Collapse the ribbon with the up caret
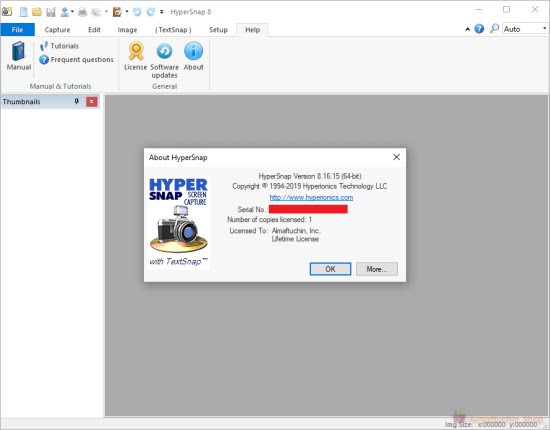550x430 pixels. coord(468,29)
